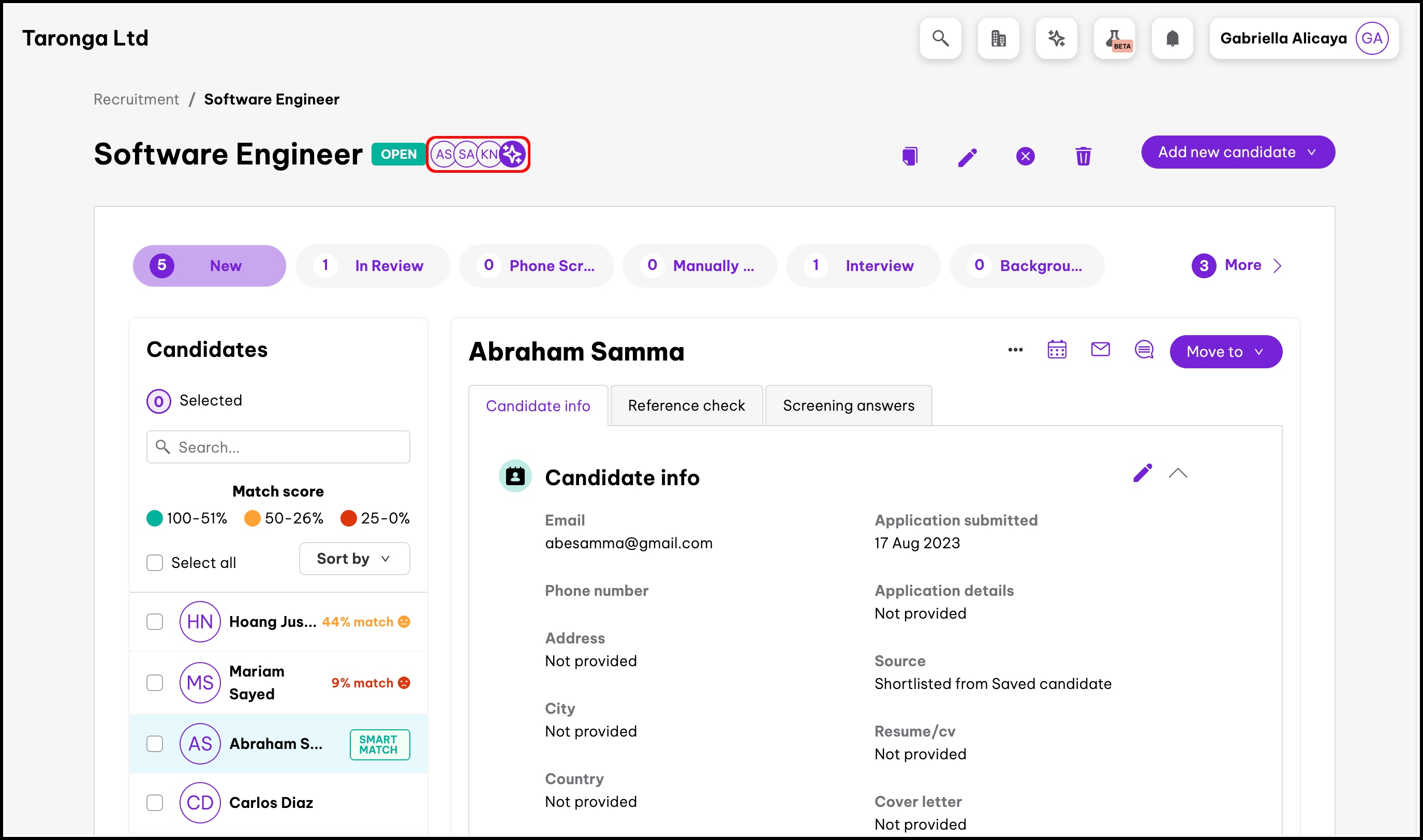Viewport: 1423px width, 840px height.
Task: Click email abesamma@gmail.com
Action: (629, 544)
